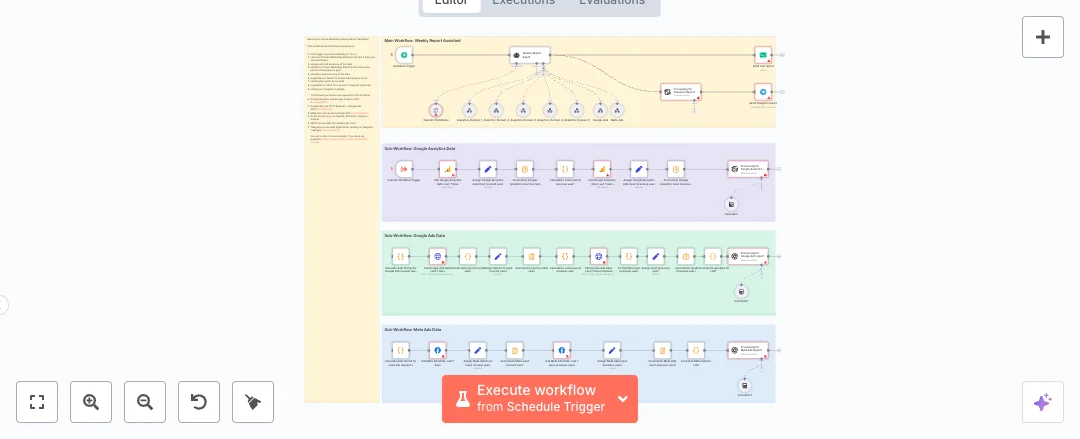Open the AI assistant sparkle button
The width and height of the screenshot is (1080, 439).
[1042, 402]
